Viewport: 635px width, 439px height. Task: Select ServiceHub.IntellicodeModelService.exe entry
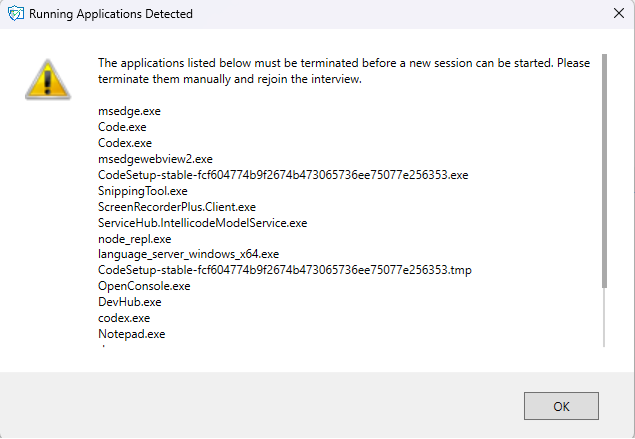coord(202,223)
